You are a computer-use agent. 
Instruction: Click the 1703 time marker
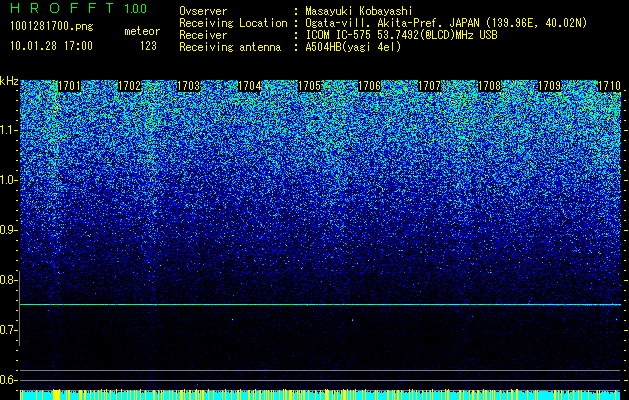189,86
